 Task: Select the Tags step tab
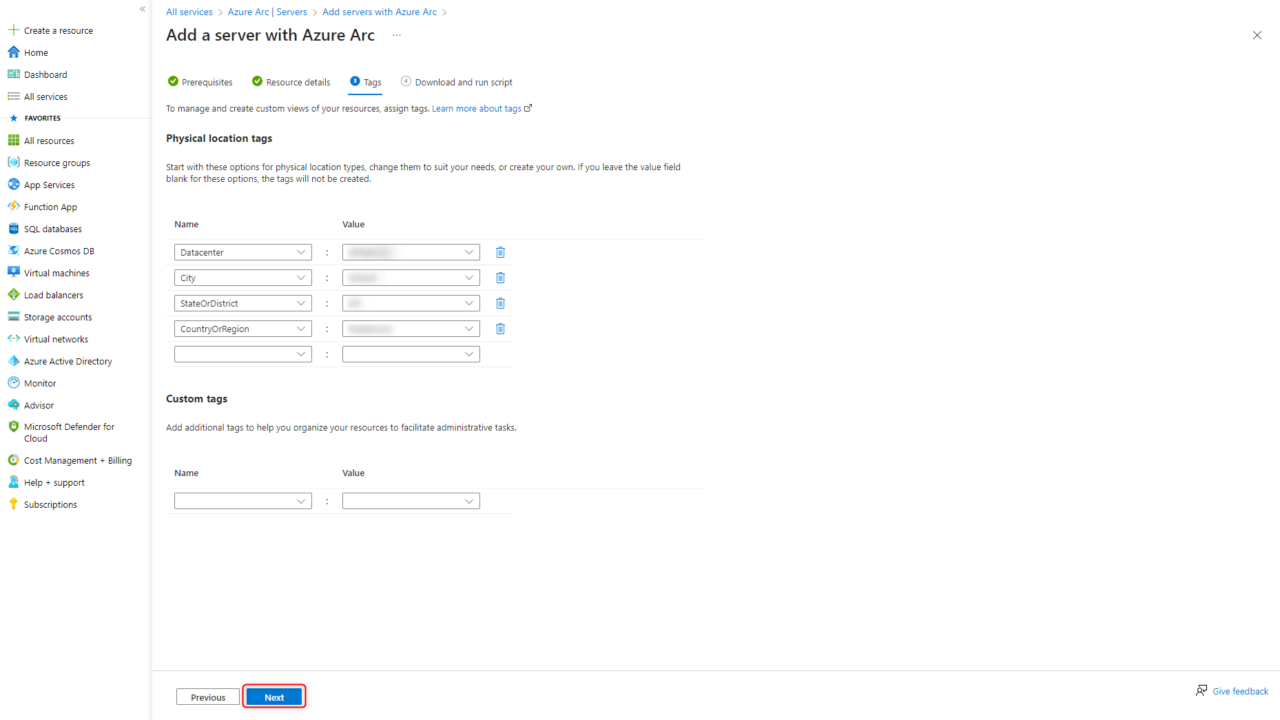(x=365, y=82)
